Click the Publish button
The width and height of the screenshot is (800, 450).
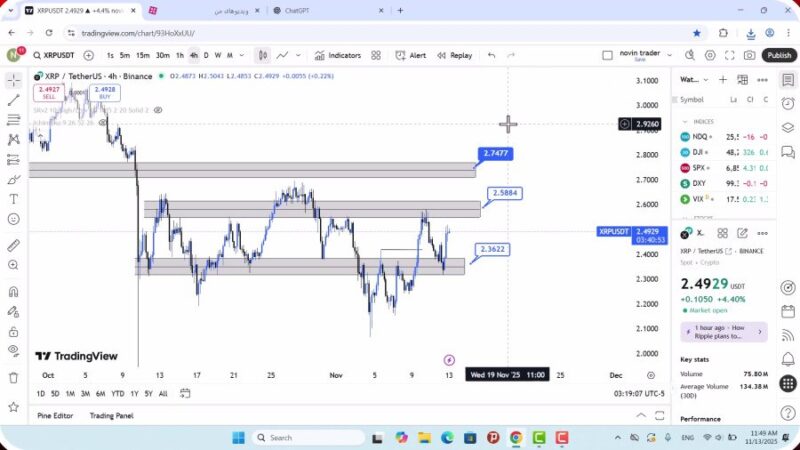pyautogui.click(x=779, y=56)
